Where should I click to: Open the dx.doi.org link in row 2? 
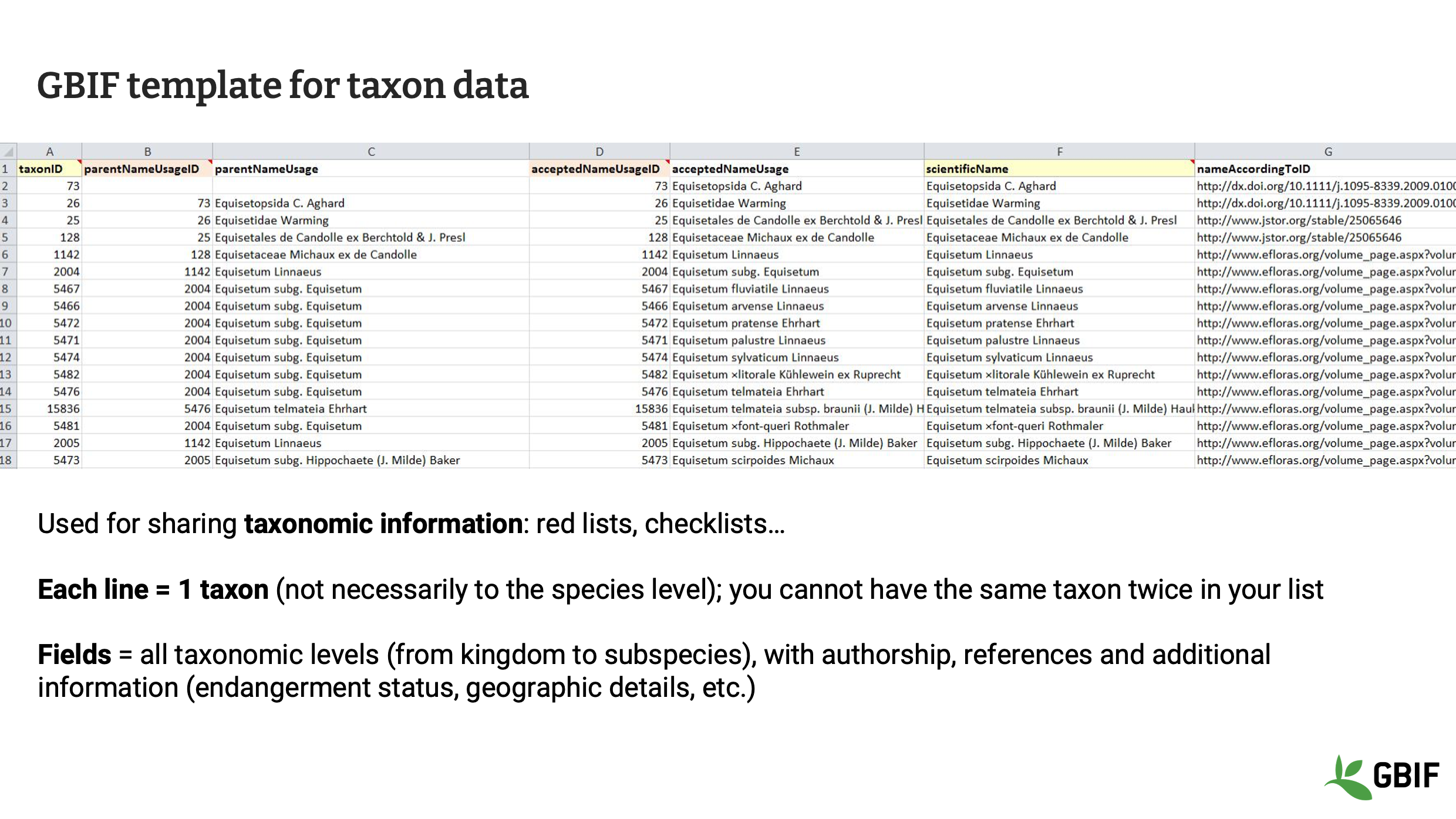pos(1326,186)
